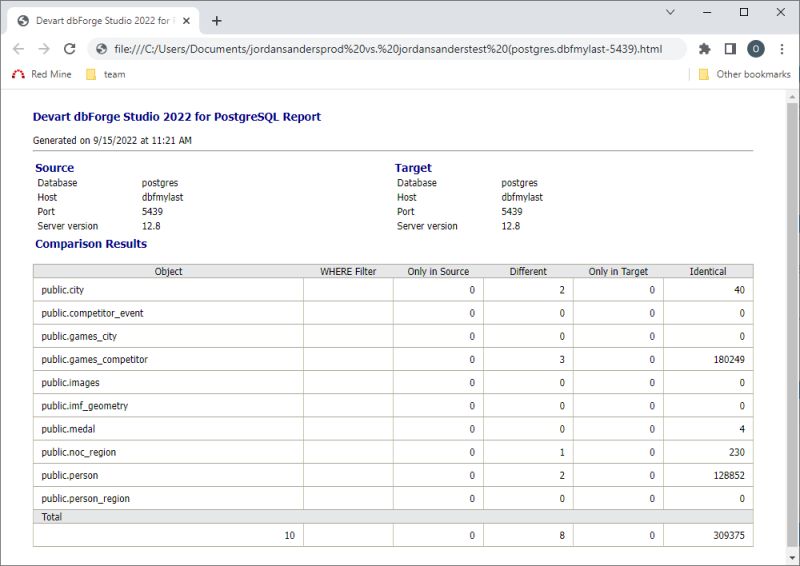The image size is (800, 566).
Task: Click the Source host value dbfmylast
Action: [162, 197]
